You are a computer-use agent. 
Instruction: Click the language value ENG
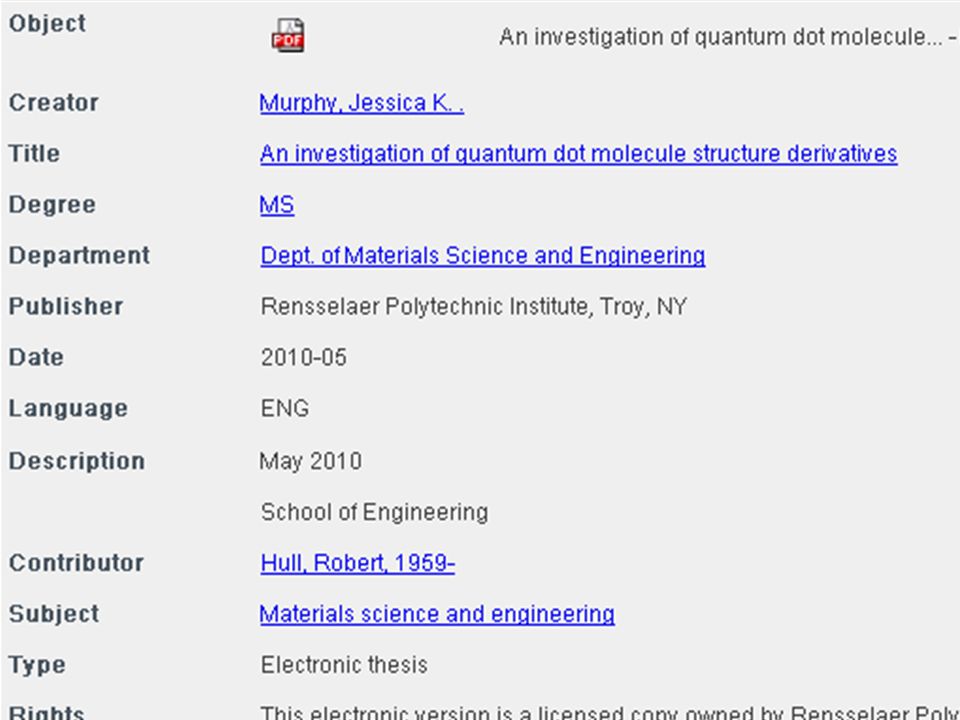(x=285, y=408)
